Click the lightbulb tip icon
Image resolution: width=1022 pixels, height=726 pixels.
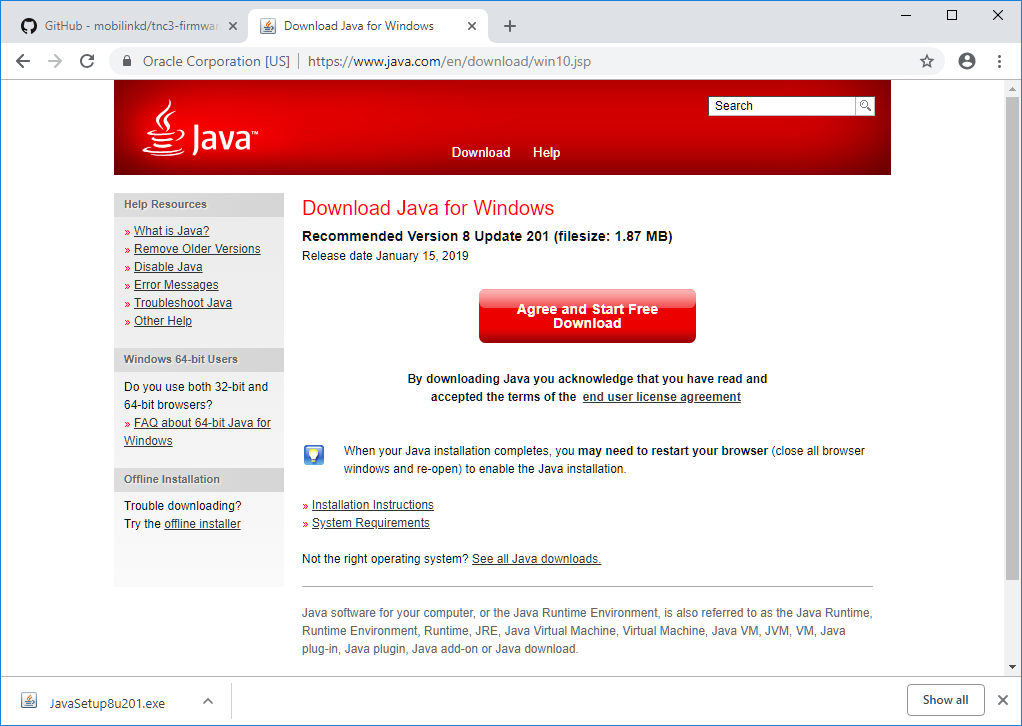pyautogui.click(x=314, y=454)
